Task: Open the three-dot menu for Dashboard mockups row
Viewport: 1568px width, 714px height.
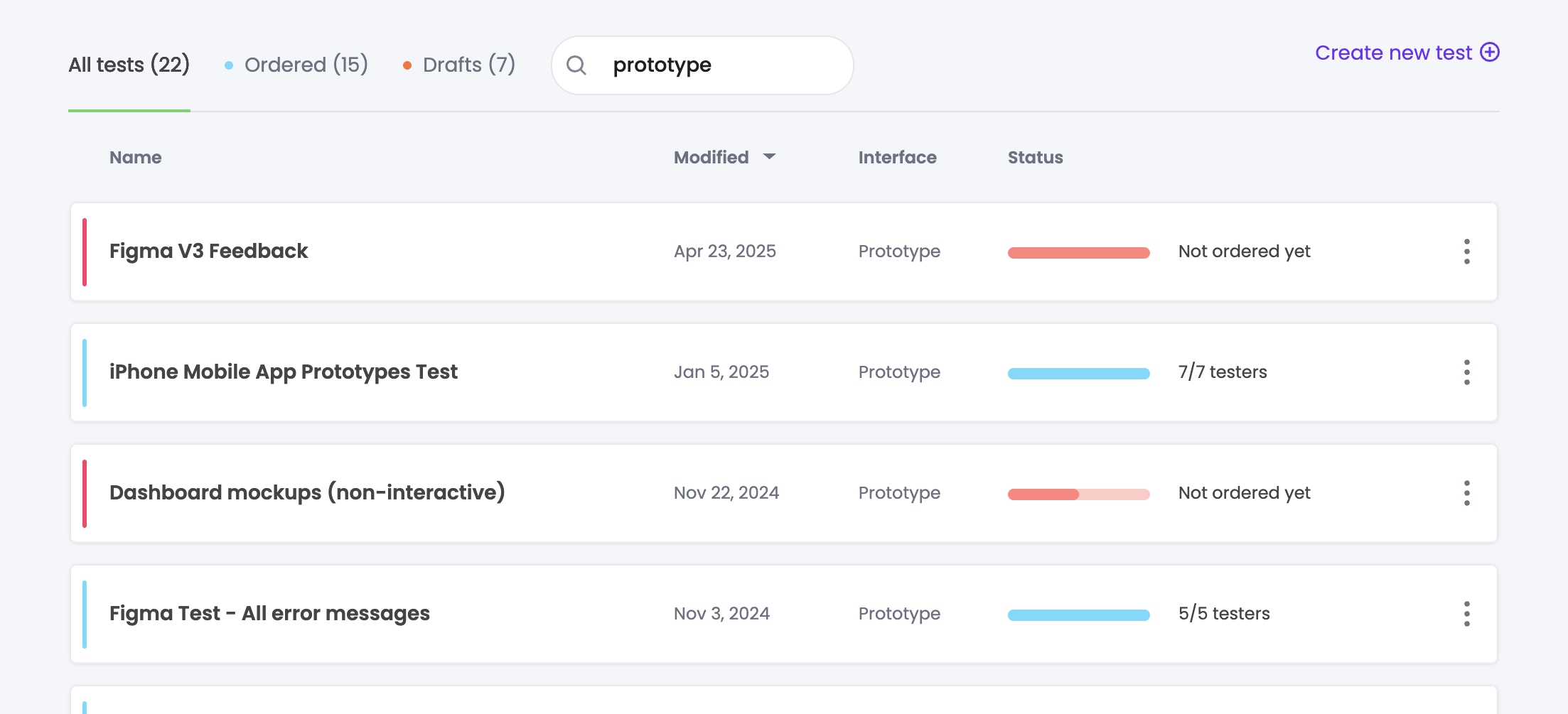Action: click(1466, 493)
